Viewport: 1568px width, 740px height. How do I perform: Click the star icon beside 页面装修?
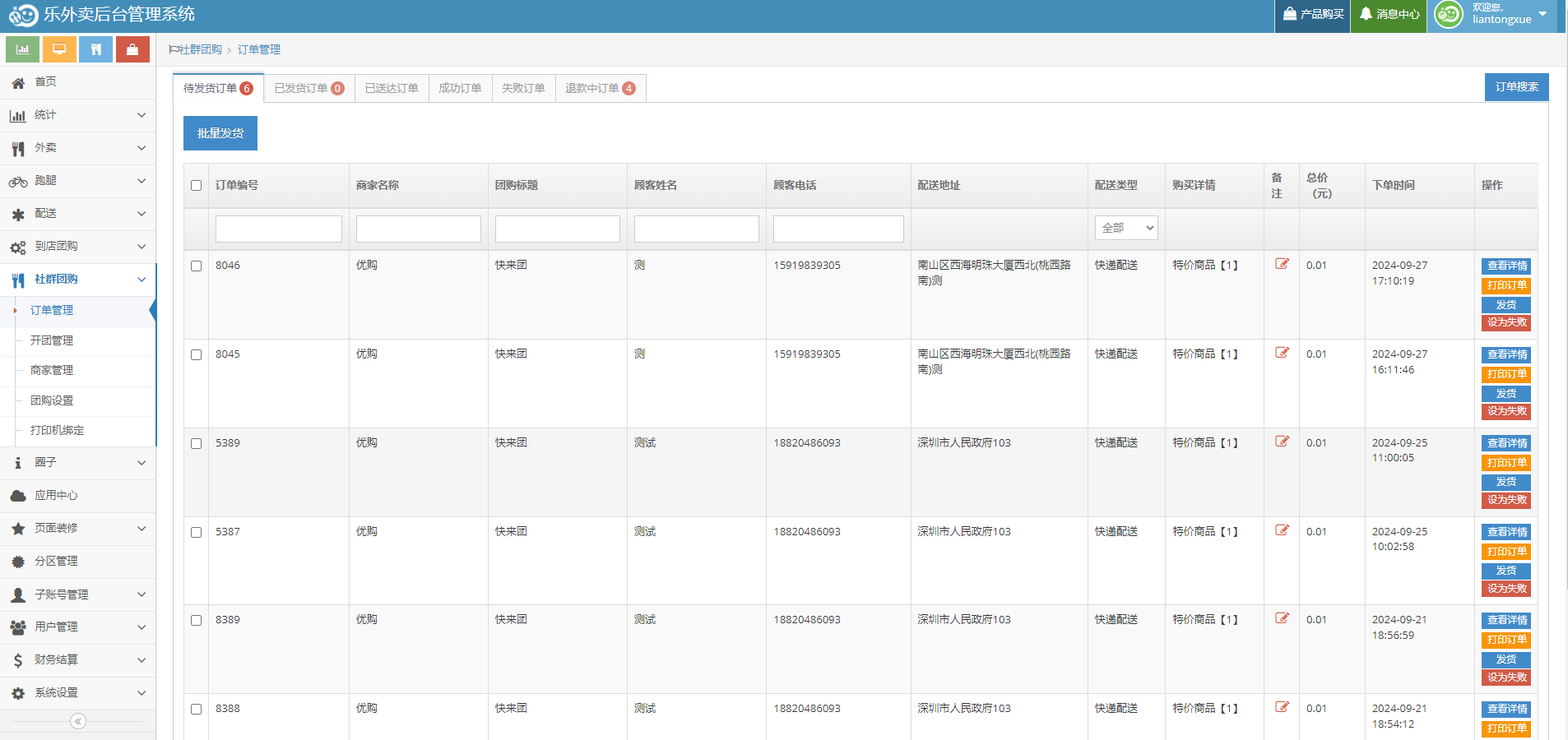click(18, 529)
